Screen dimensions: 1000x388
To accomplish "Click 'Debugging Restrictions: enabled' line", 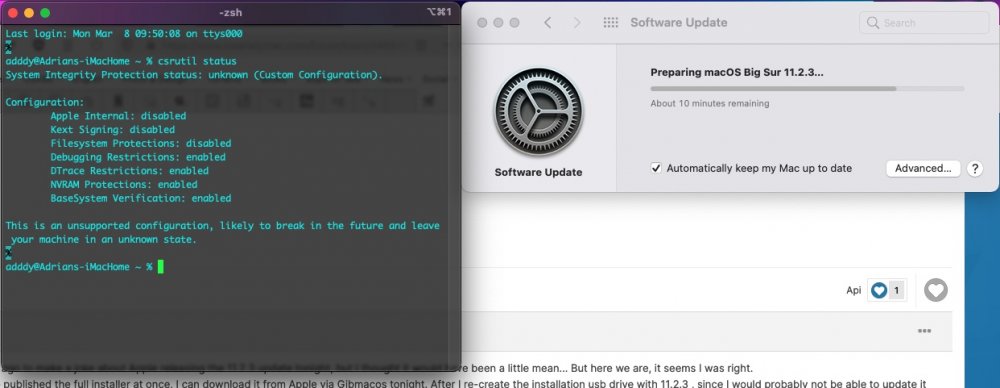I will 138,157.
